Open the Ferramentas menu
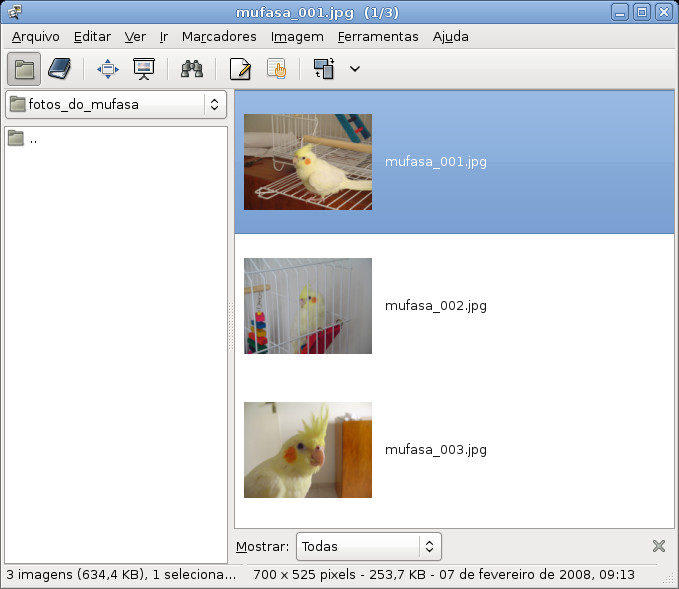Screen dimensions: 679x589 pyautogui.click(x=378, y=37)
